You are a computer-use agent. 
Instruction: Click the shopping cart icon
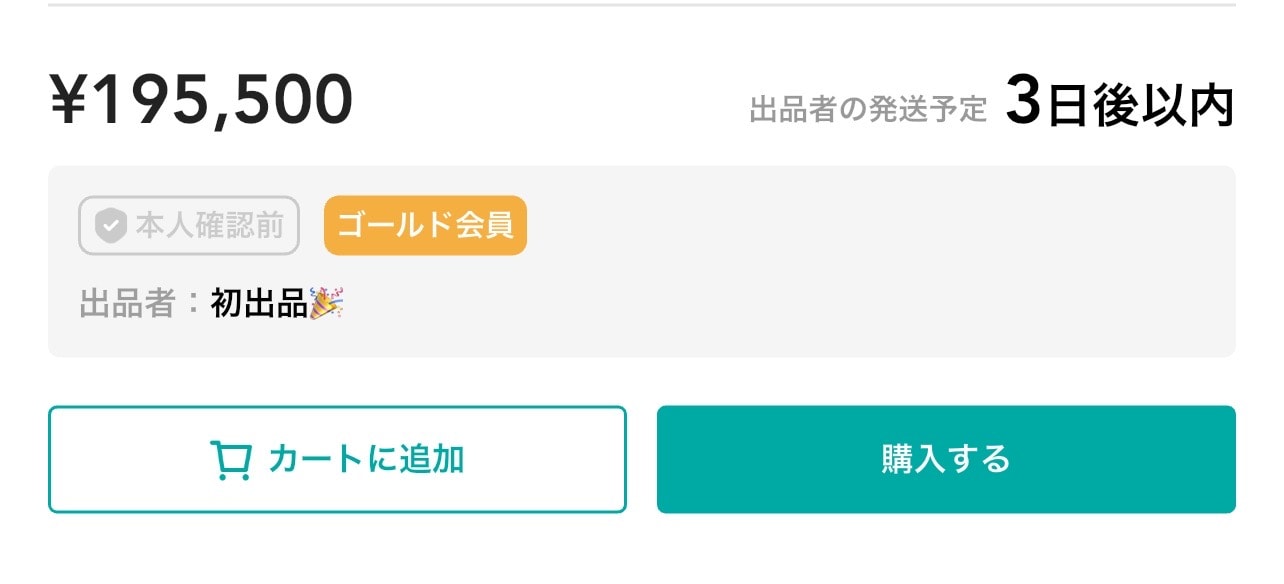coord(231,460)
